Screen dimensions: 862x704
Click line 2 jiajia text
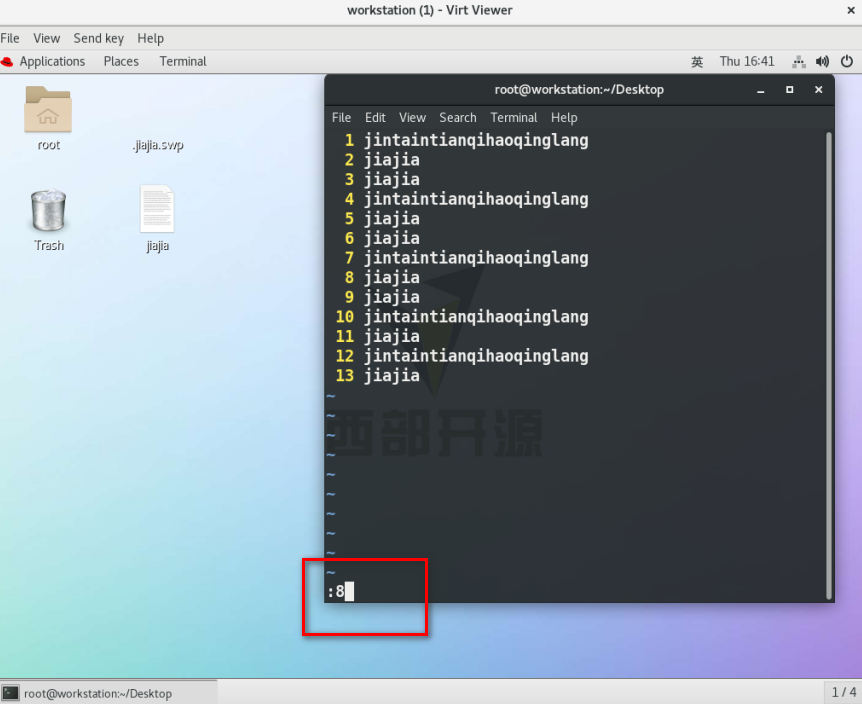[x=391, y=160]
